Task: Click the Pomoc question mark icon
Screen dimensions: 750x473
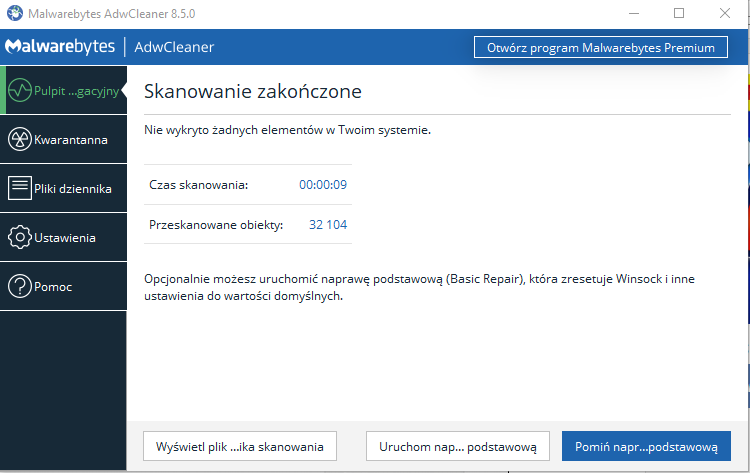Action: coord(20,286)
